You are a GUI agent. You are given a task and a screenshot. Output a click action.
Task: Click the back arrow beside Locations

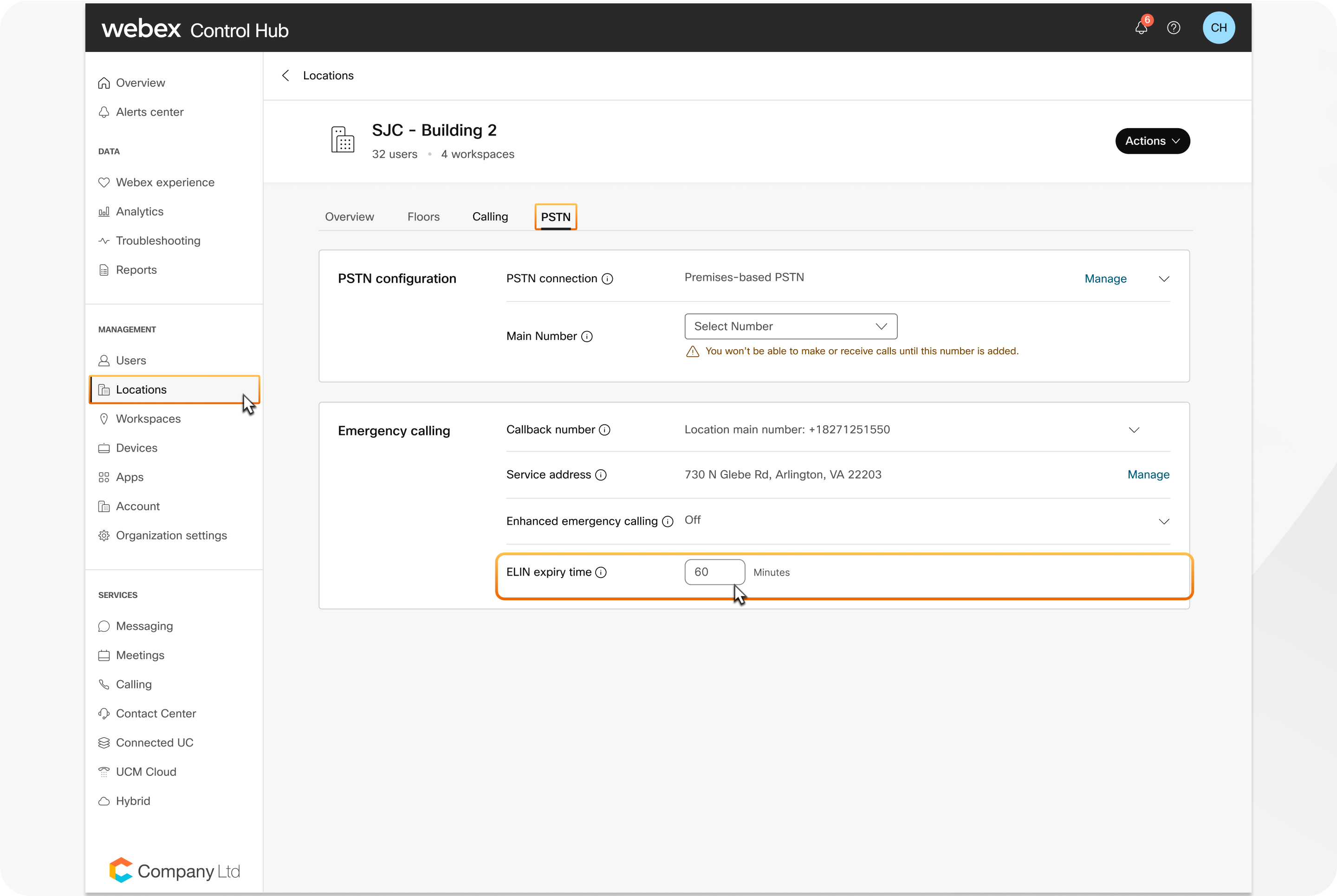(286, 75)
